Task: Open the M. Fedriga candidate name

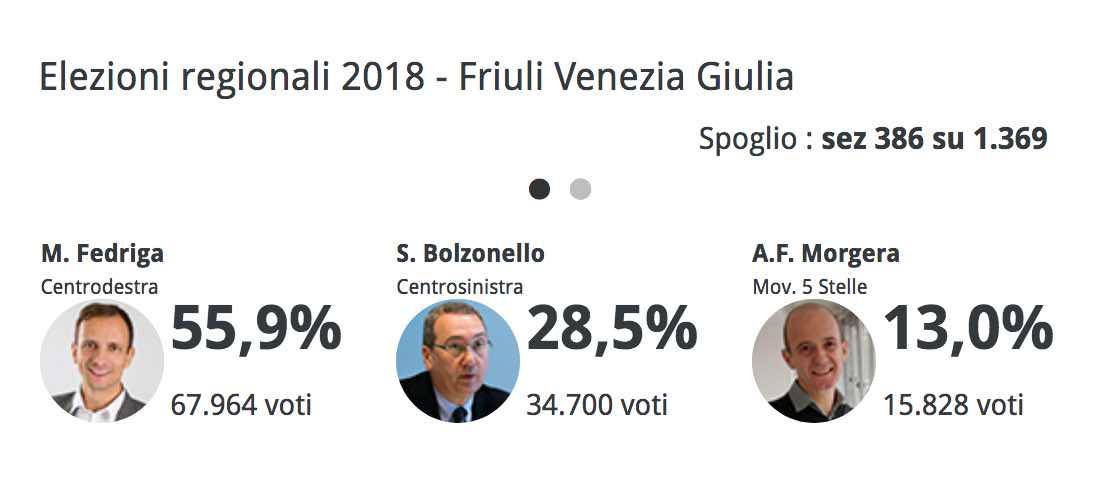Action: pyautogui.click(x=102, y=254)
